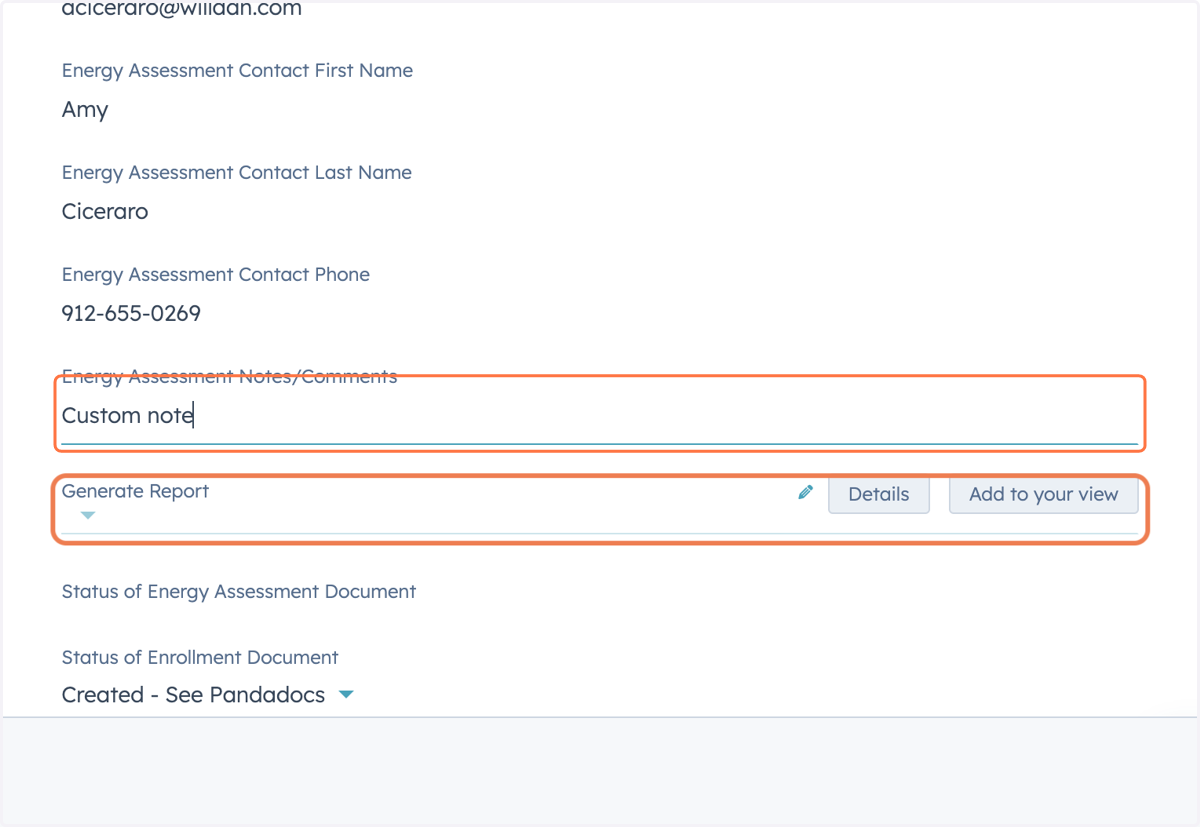Click the Energy Assessment Contact First Name label
This screenshot has width=1200, height=827.
point(237,71)
